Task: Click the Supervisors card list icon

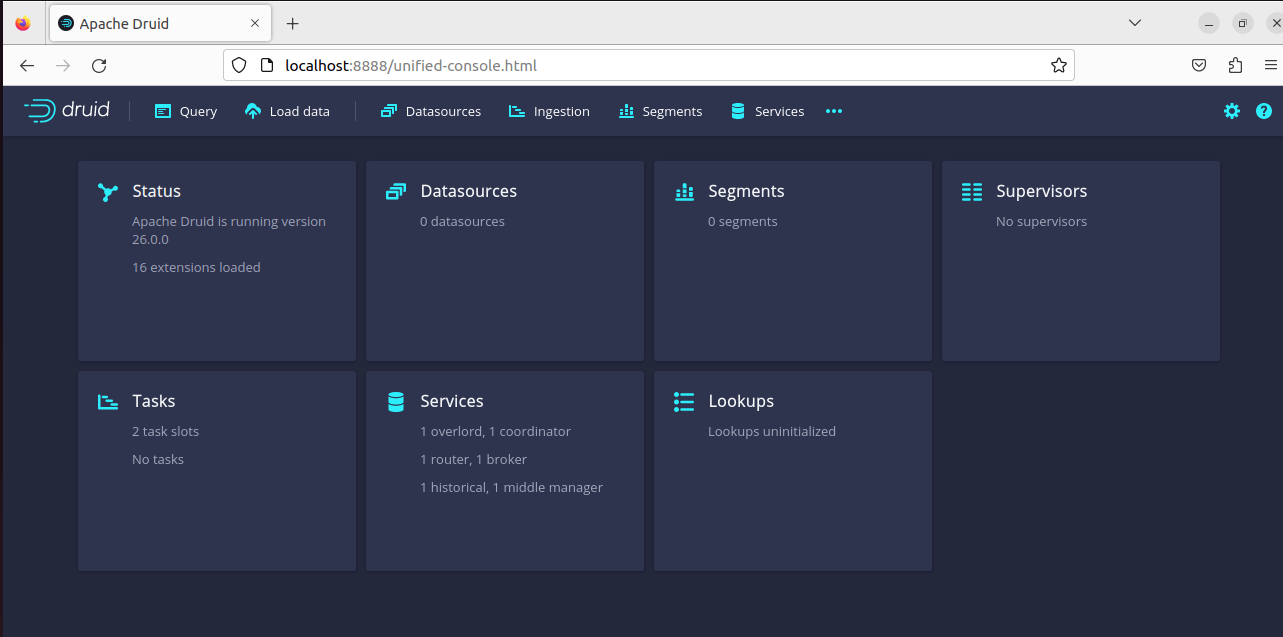Action: (x=971, y=192)
